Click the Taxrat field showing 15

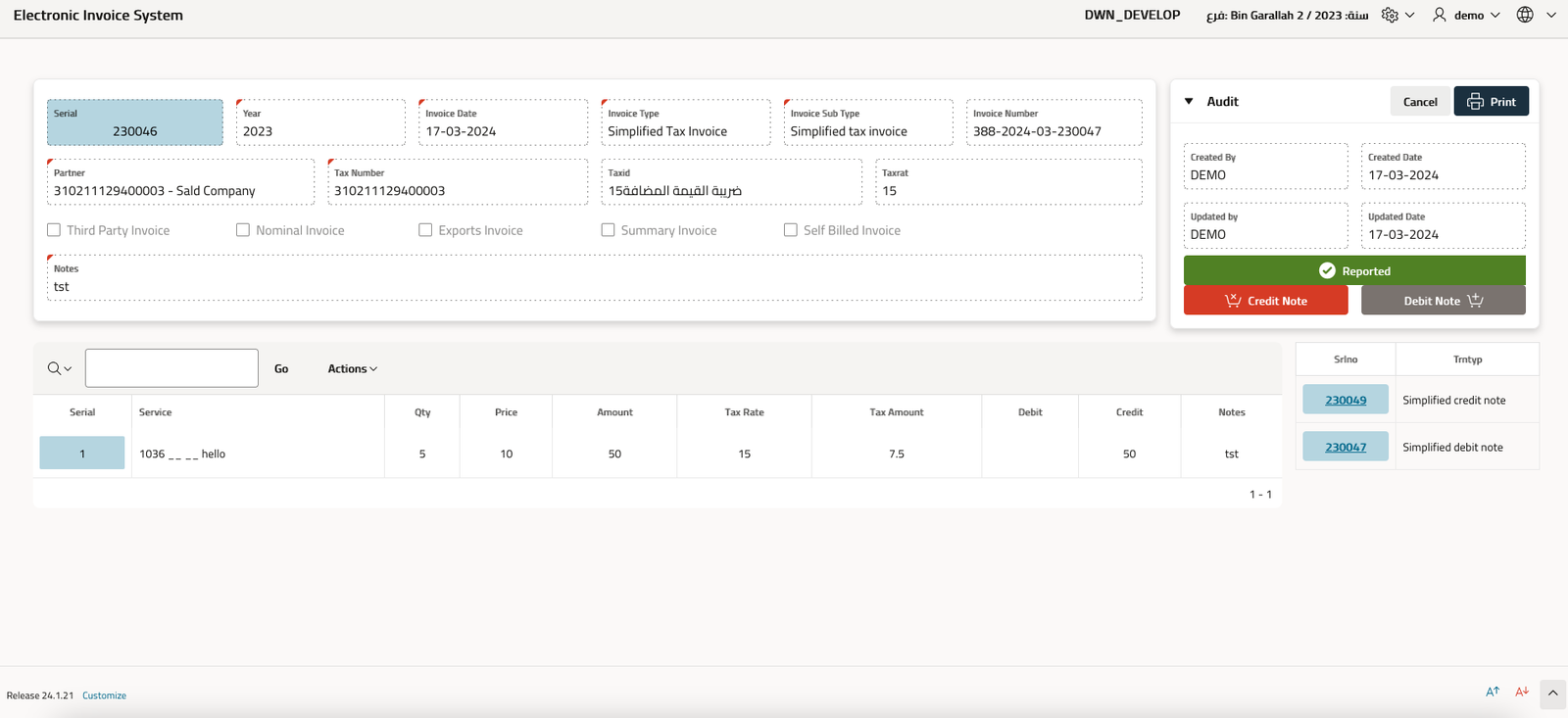(1008, 182)
